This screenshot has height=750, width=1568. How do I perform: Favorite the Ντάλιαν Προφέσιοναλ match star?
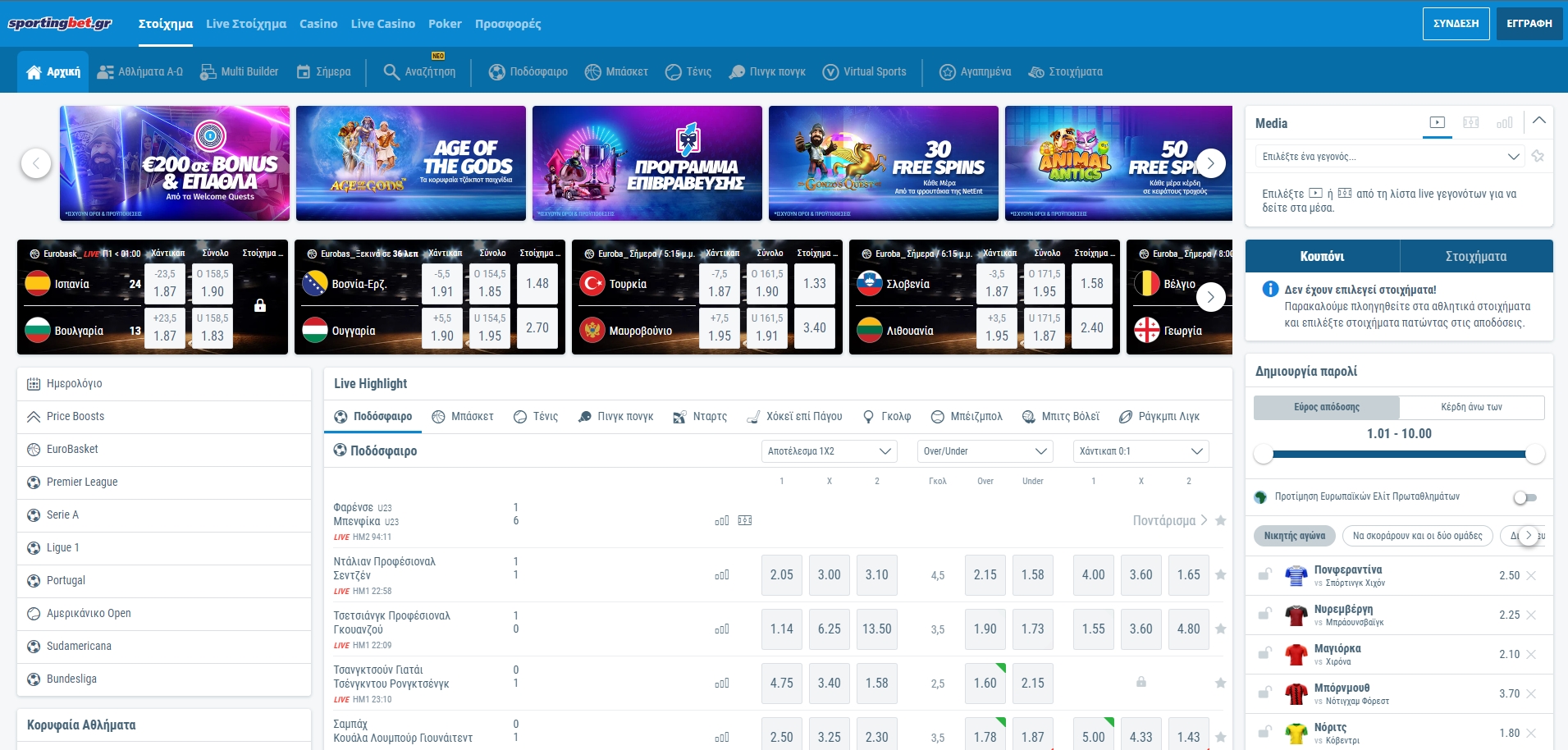coord(1221,575)
